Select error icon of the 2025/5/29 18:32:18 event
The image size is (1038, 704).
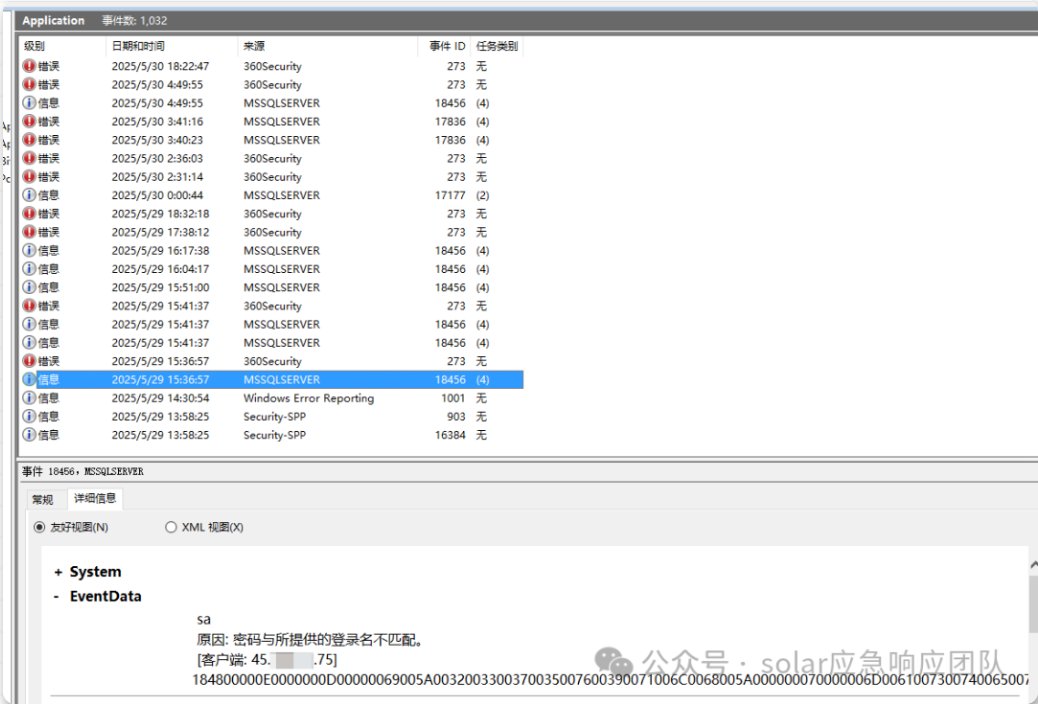point(29,213)
